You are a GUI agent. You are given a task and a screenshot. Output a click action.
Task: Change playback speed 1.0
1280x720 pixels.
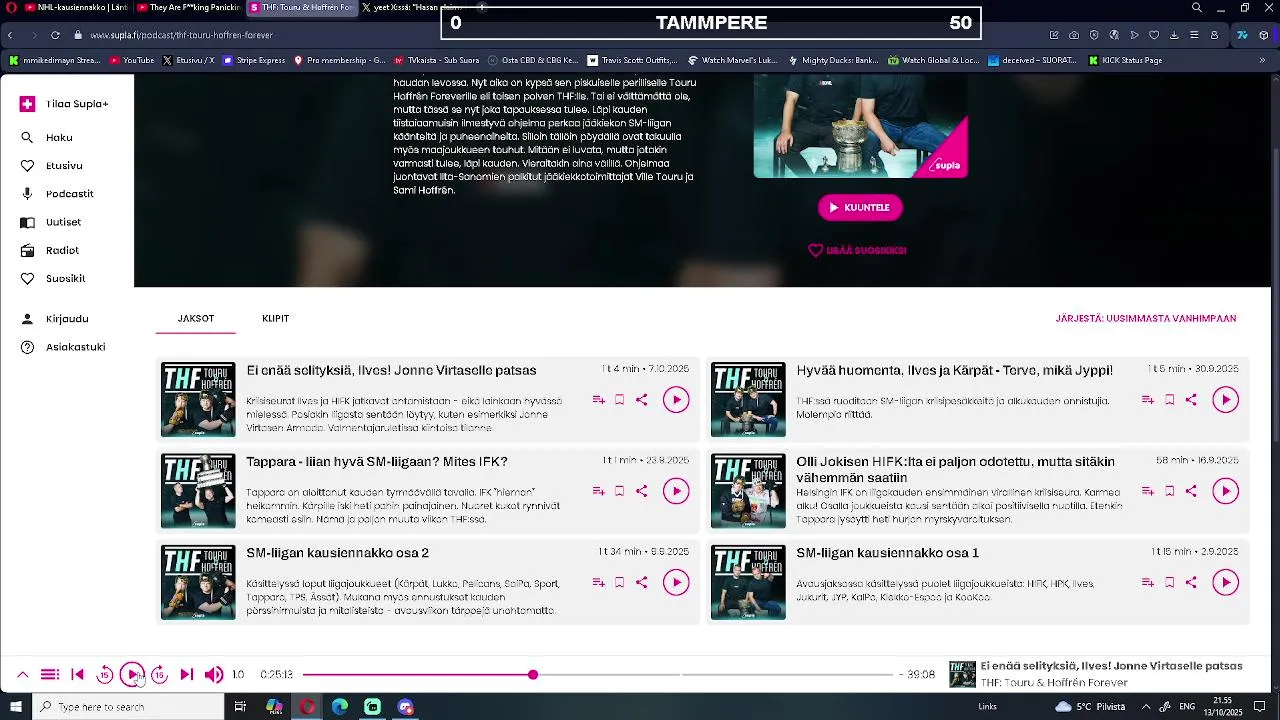[x=238, y=675]
